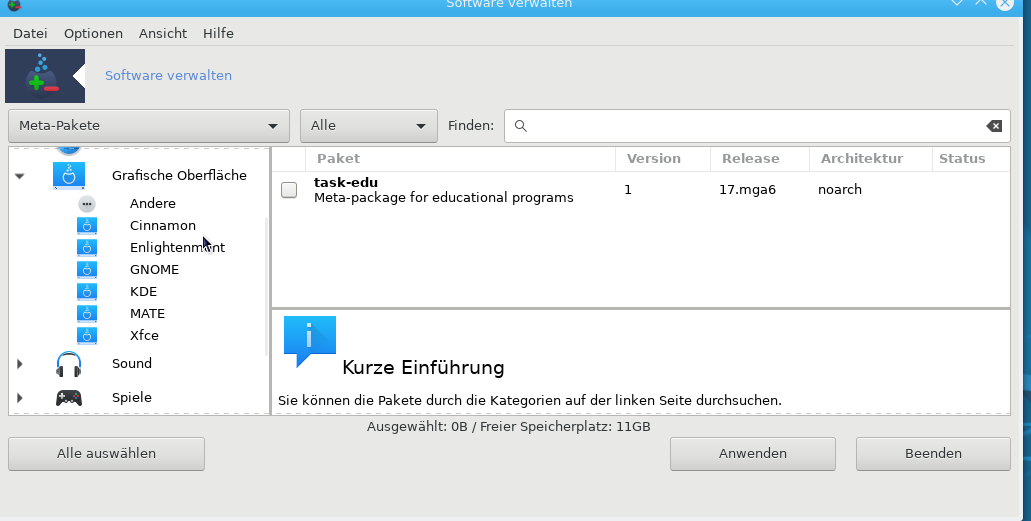Screen dimensions: 1031x521
Task: Expand the Sound category
Action: [19, 364]
